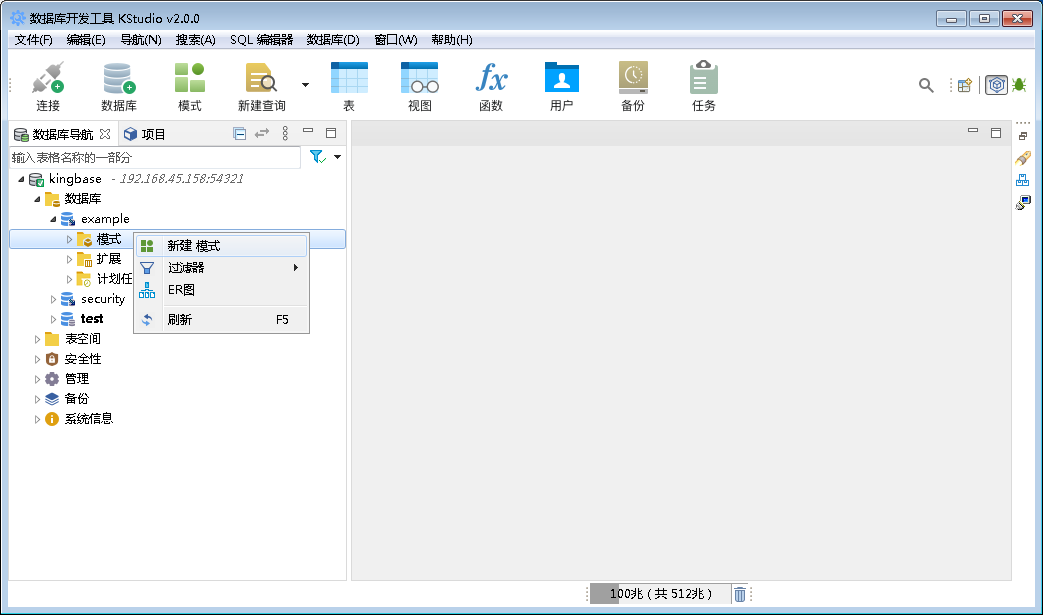Toggle the KStudio perspective icon top right
Viewport: 1043px width, 615px height.
(x=996, y=85)
